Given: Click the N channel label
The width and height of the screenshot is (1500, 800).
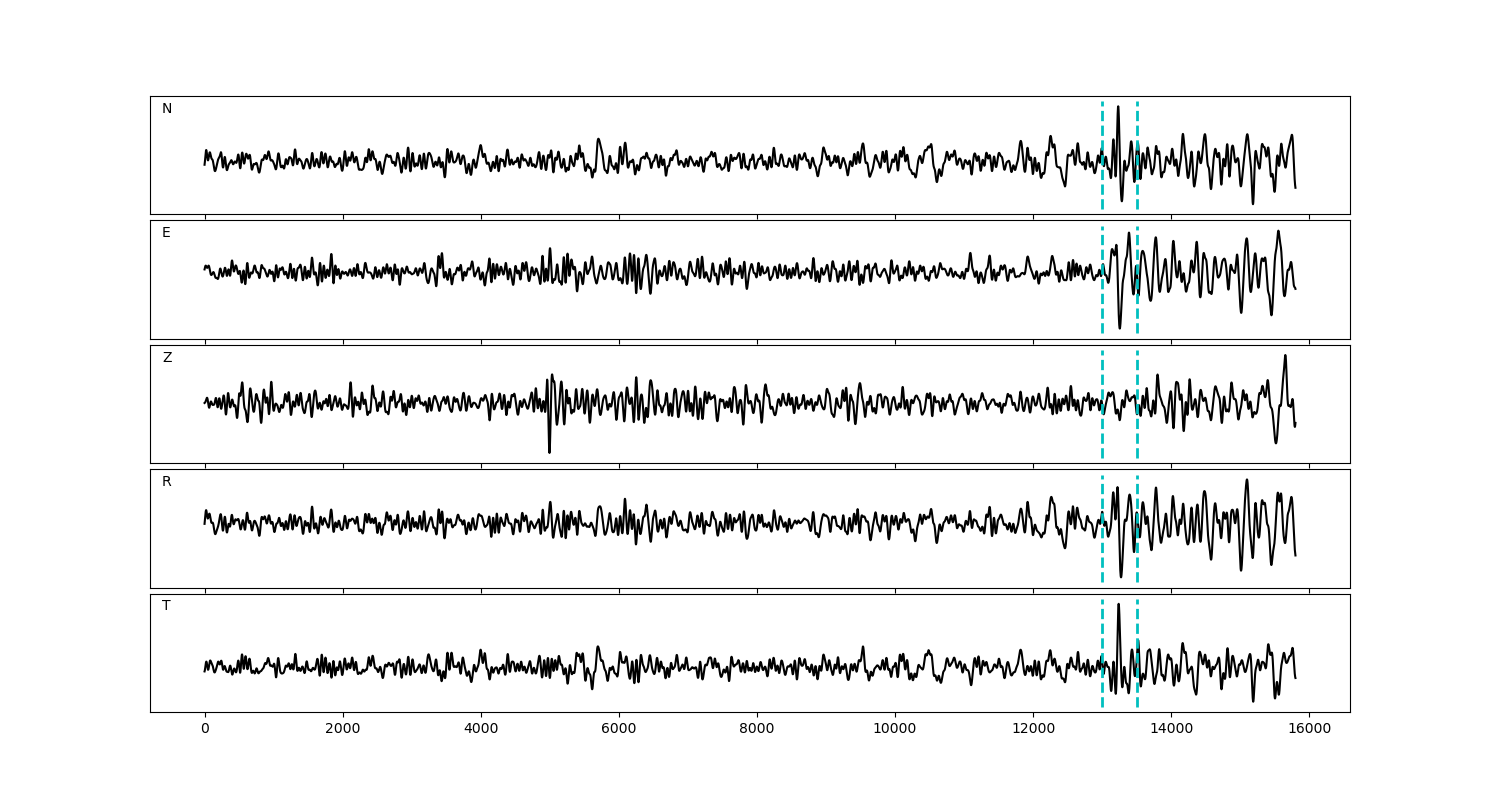Looking at the screenshot, I should [x=167, y=109].
